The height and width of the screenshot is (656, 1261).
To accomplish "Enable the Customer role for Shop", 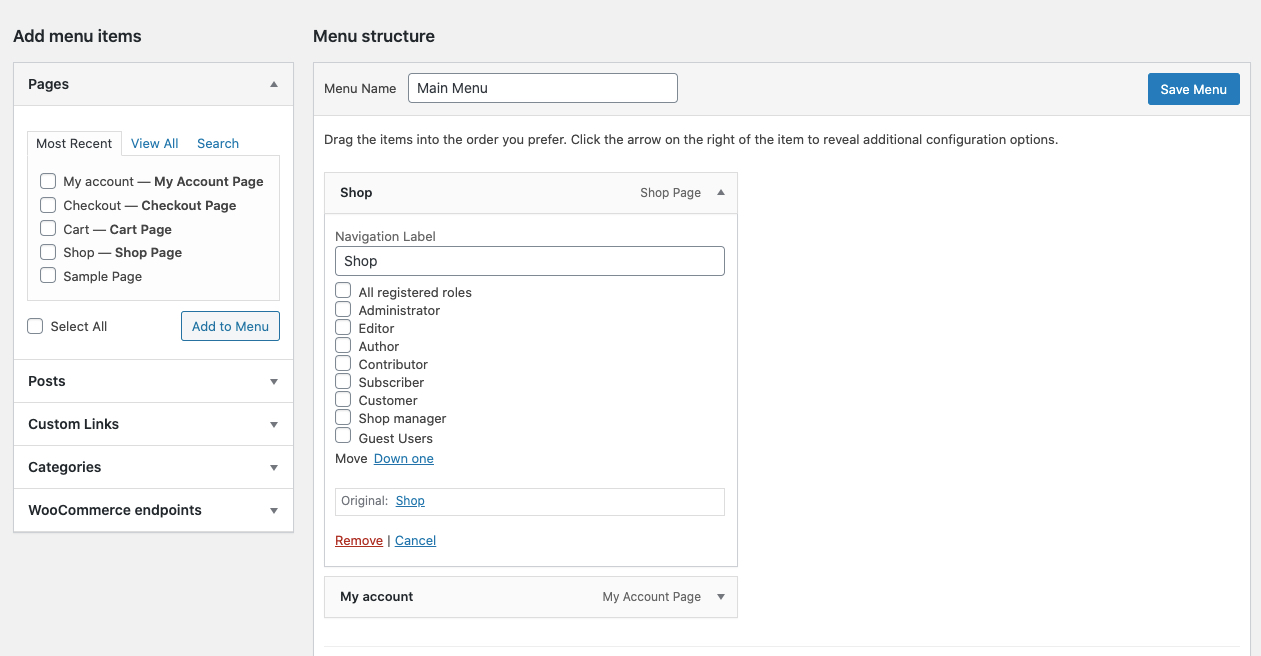I will pos(343,400).
